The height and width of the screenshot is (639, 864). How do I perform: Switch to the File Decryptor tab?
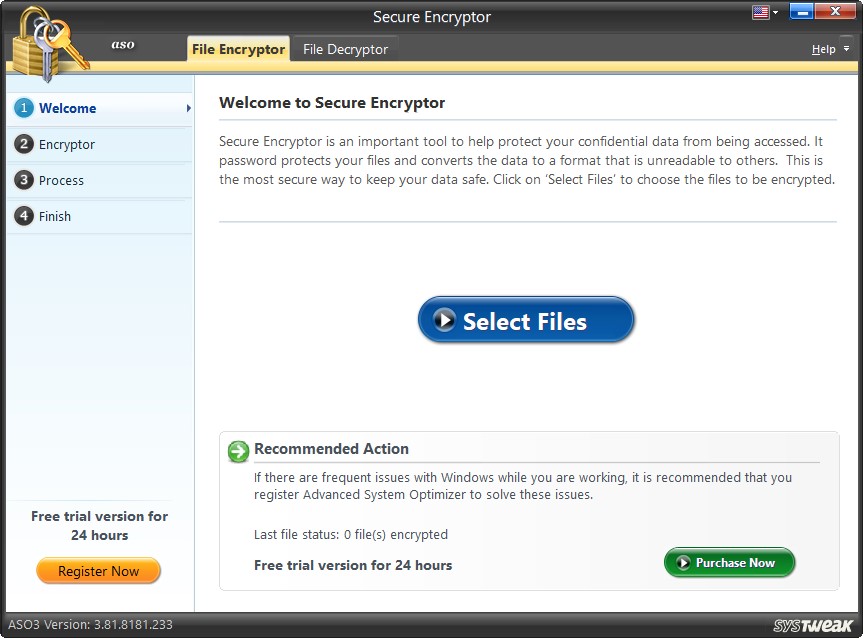(x=345, y=48)
